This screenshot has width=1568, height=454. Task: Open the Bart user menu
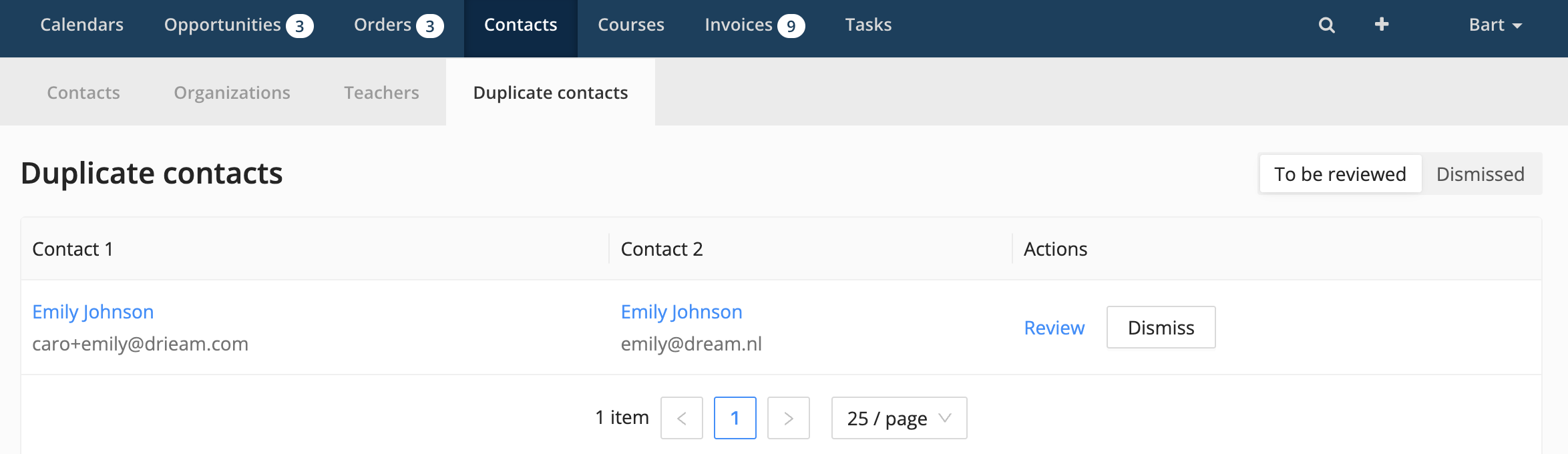(x=1495, y=25)
